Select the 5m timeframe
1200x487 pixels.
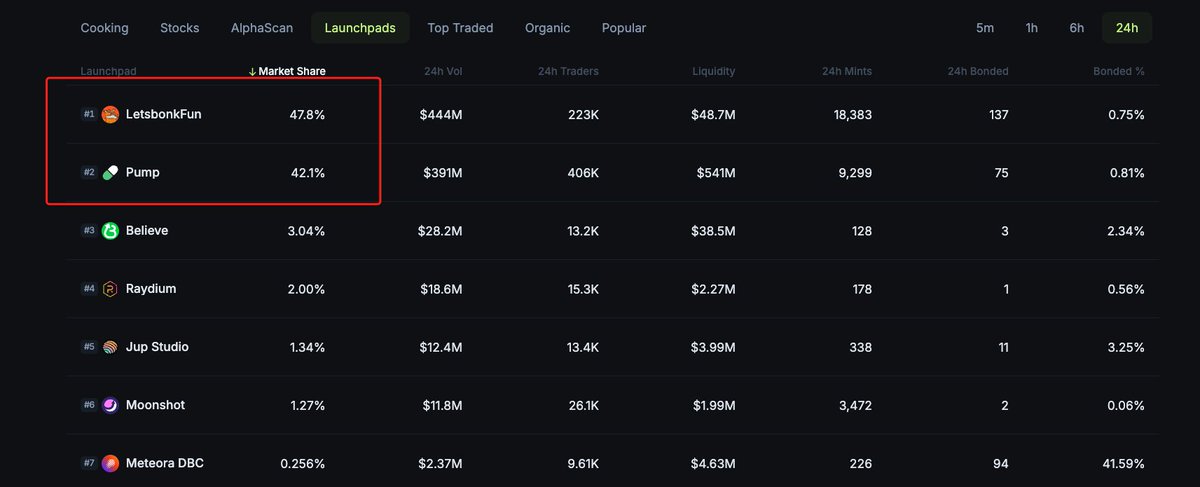tap(985, 28)
